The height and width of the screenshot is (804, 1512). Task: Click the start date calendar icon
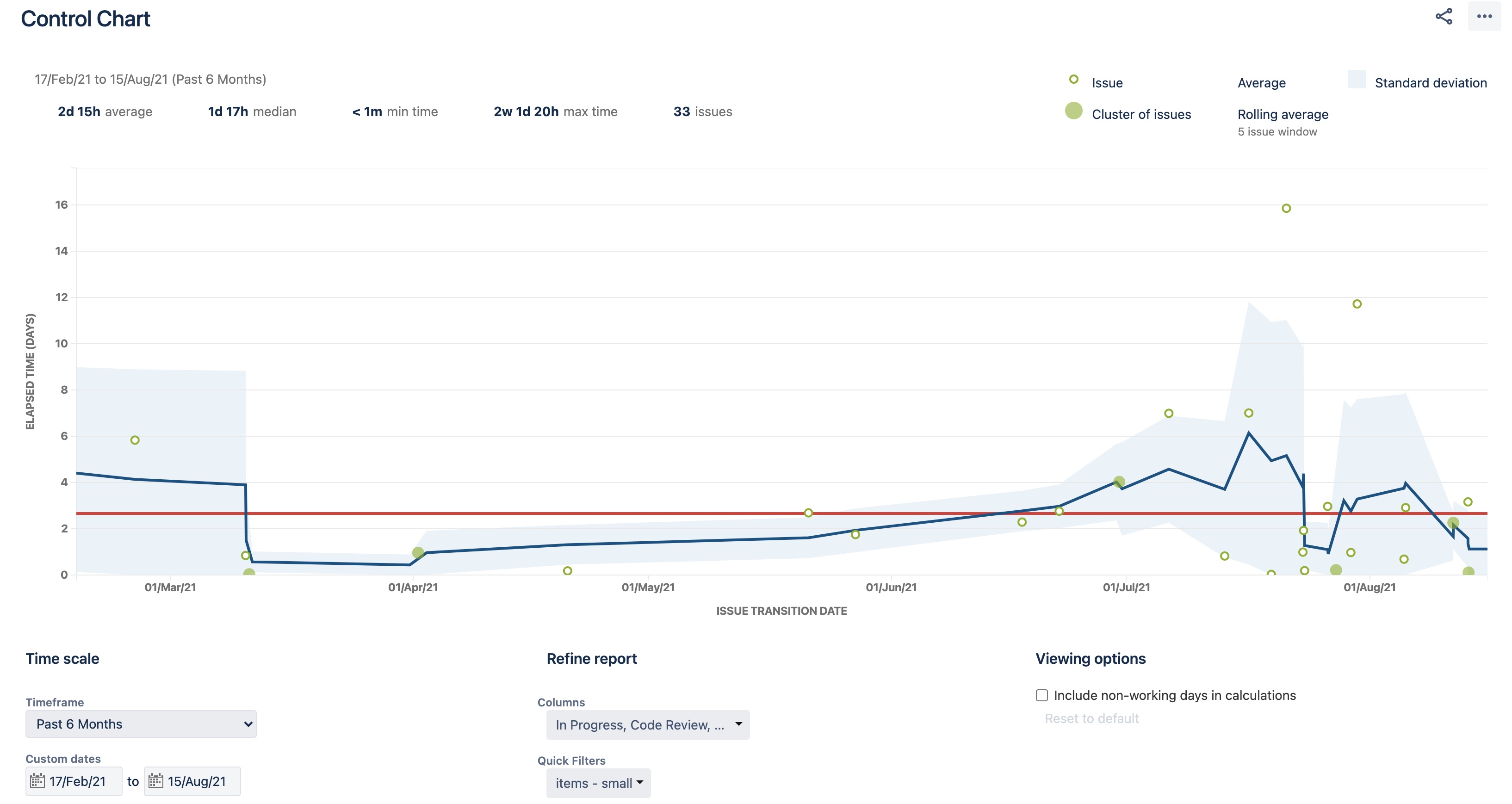[x=37, y=780]
